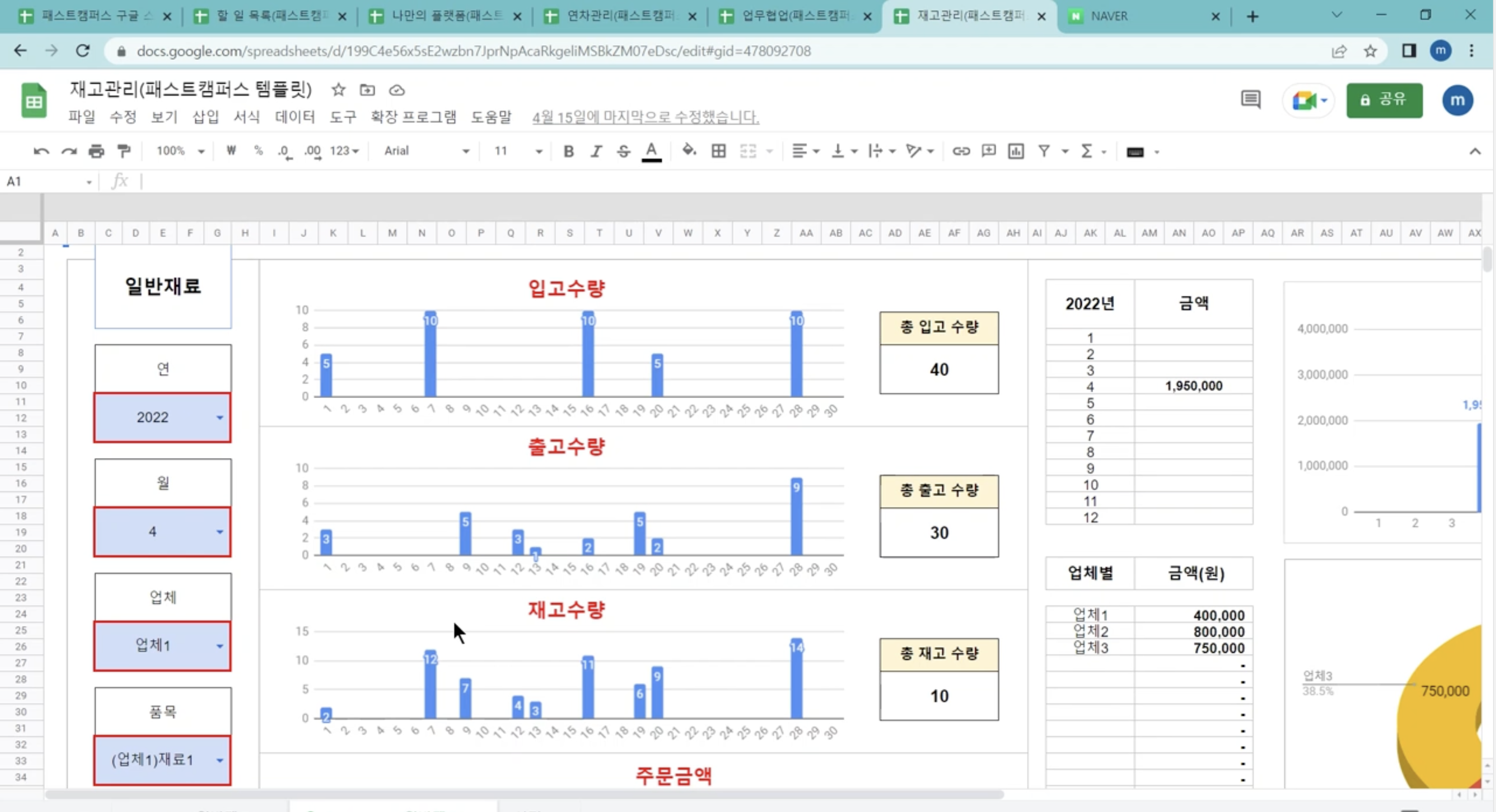Screen dimensions: 1496x812
Task: Click the insert link icon
Action: 961,152
